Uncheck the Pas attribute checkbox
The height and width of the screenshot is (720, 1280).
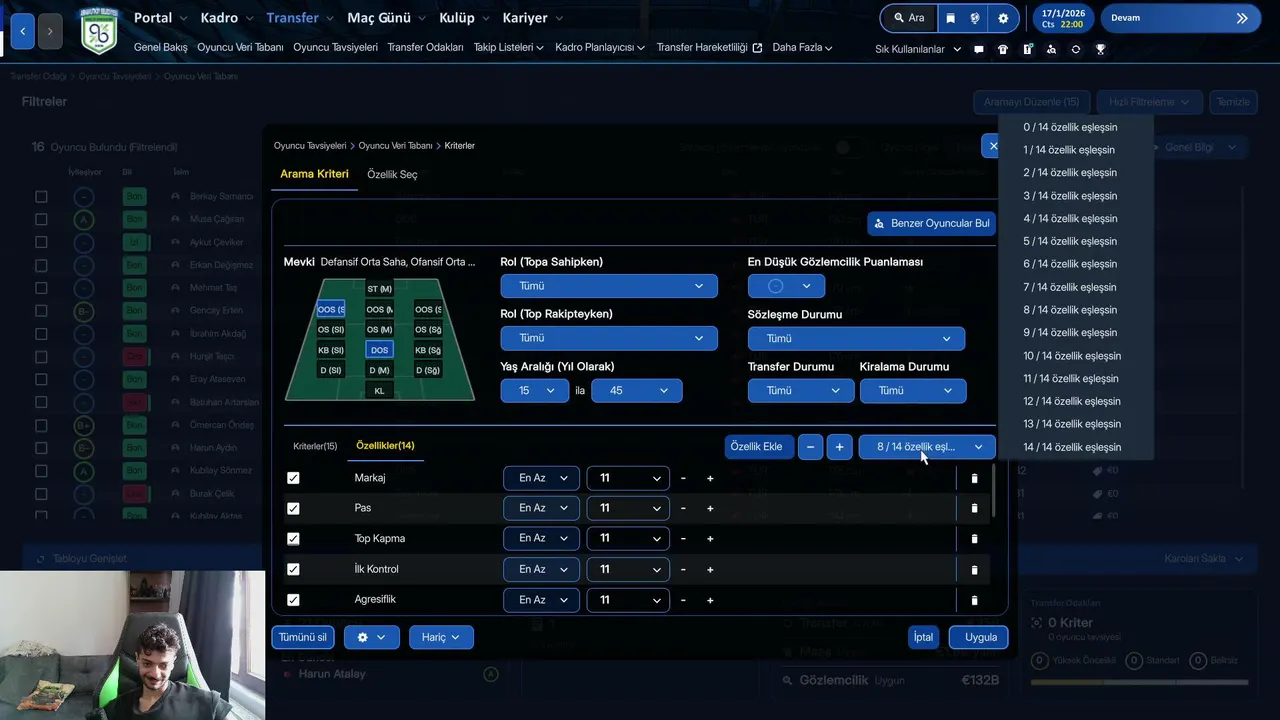point(293,508)
